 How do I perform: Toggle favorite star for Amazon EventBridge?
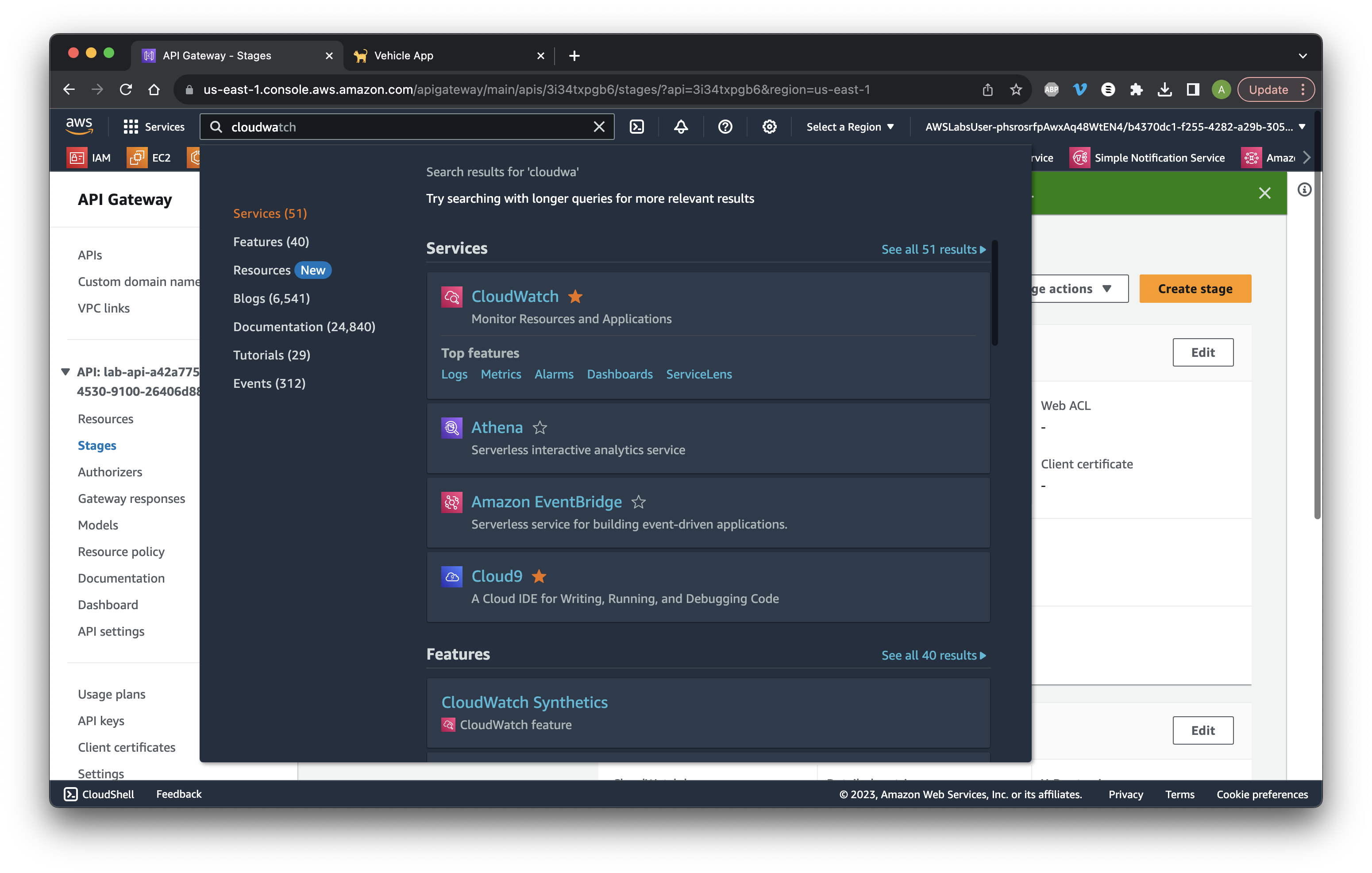(639, 502)
